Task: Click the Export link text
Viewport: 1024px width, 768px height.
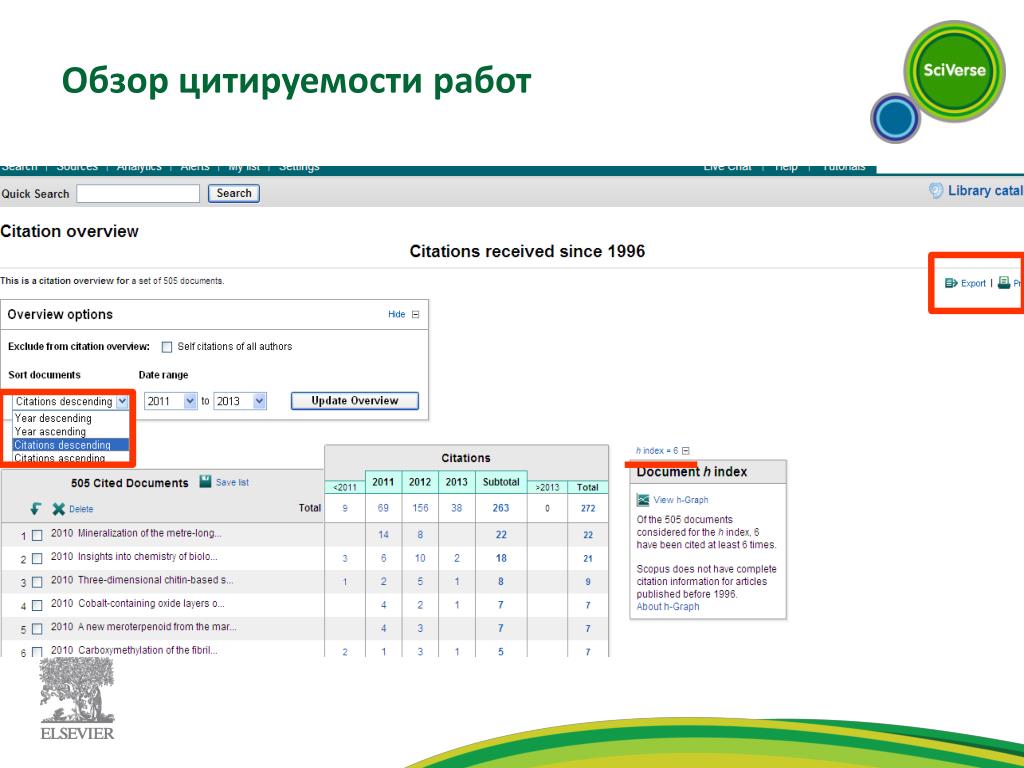Action: coord(973,283)
